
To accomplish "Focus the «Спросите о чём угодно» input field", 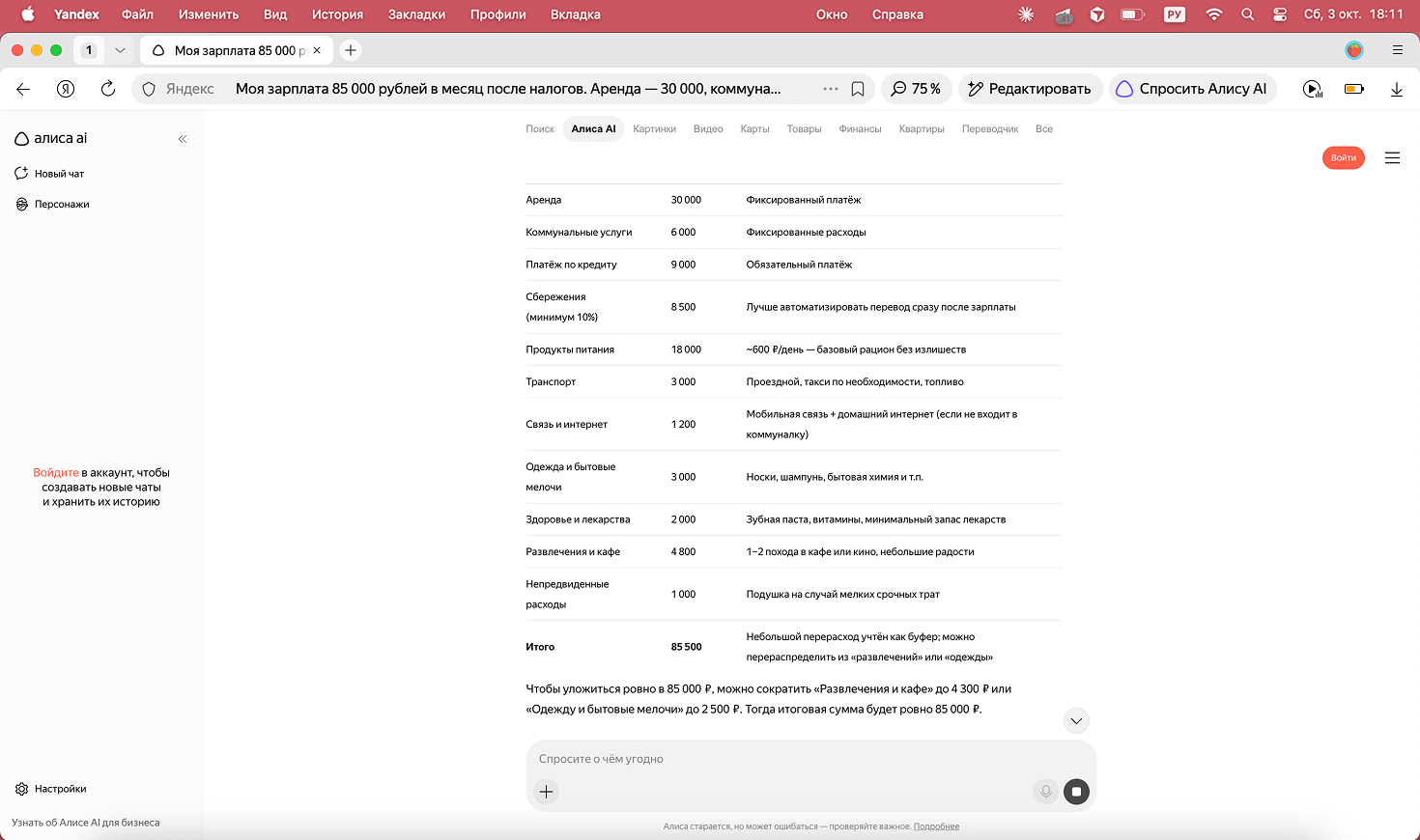I will [x=811, y=759].
